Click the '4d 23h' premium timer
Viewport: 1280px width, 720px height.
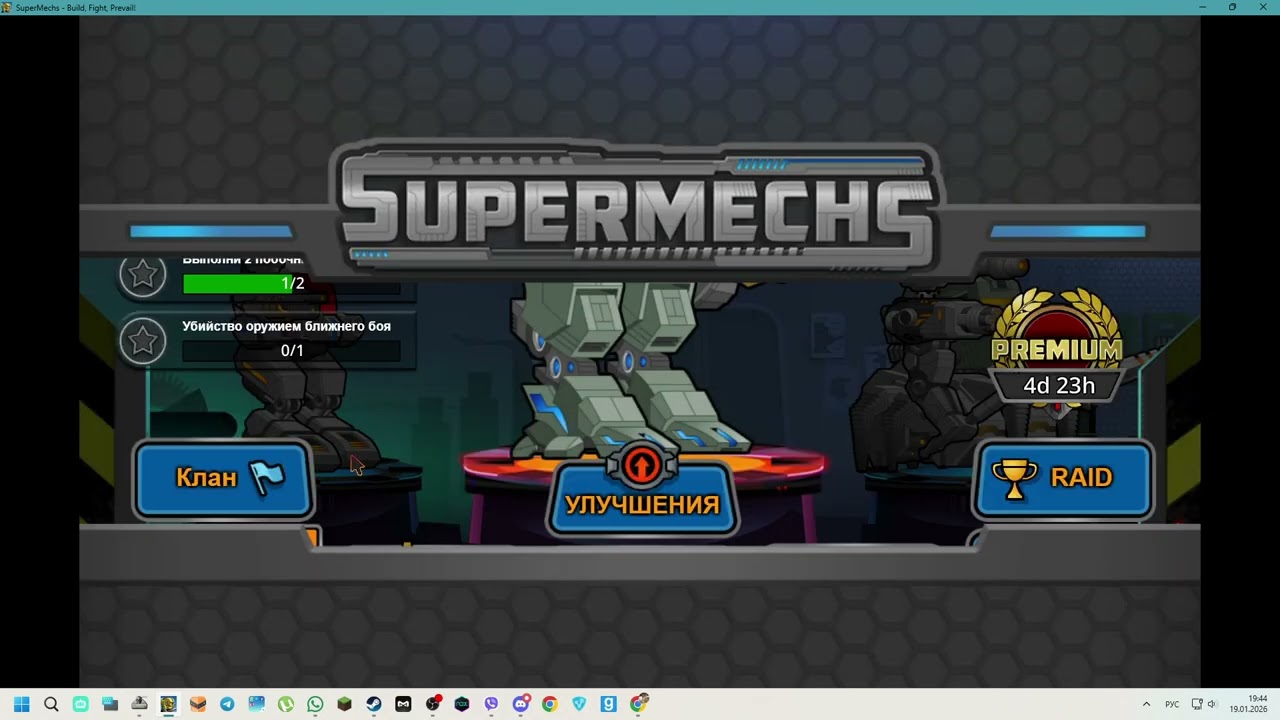1059,386
